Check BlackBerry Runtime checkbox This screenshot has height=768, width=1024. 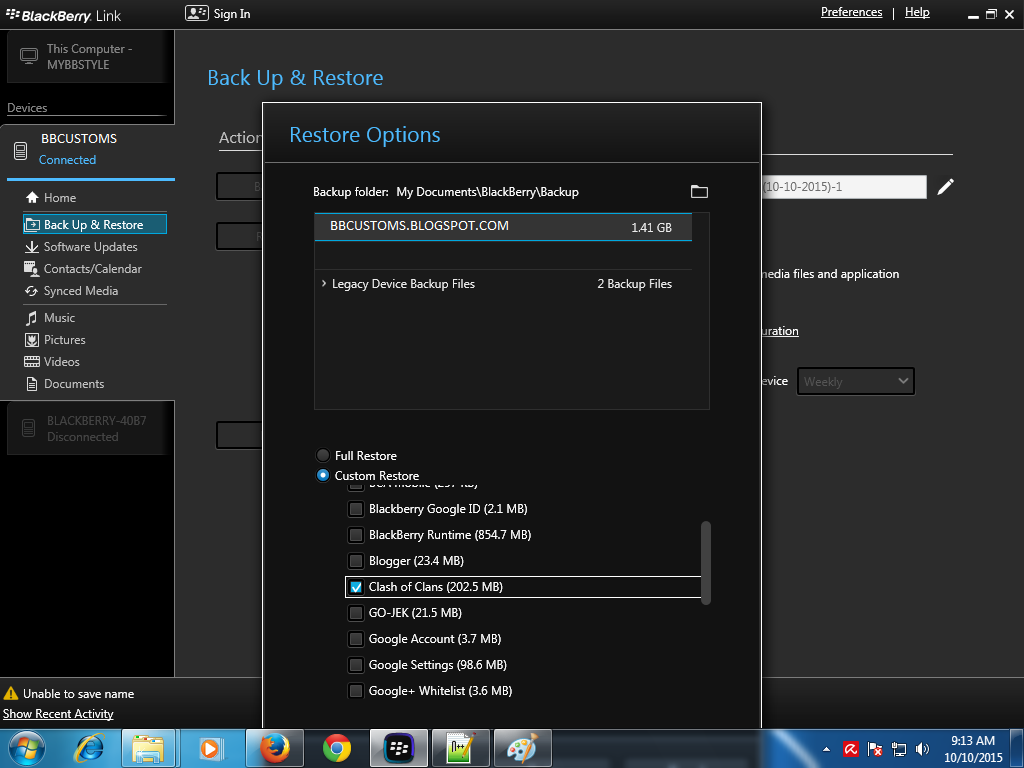[x=355, y=535]
